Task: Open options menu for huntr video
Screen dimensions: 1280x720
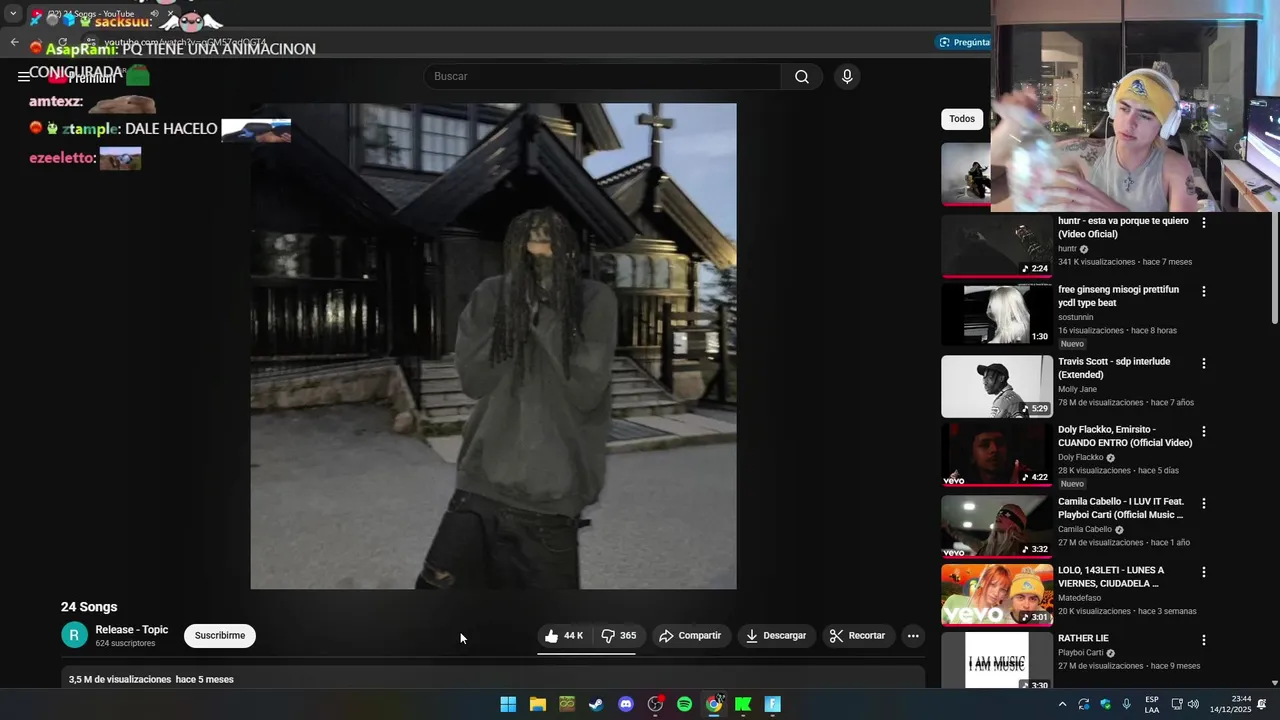Action: point(1204,223)
